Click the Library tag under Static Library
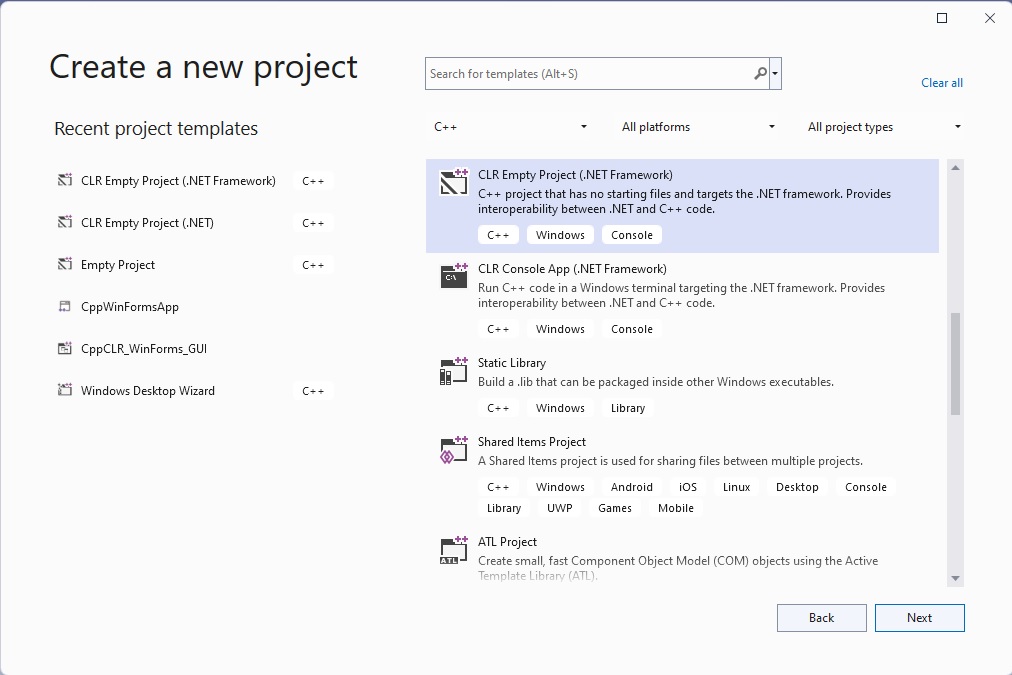 coord(628,408)
